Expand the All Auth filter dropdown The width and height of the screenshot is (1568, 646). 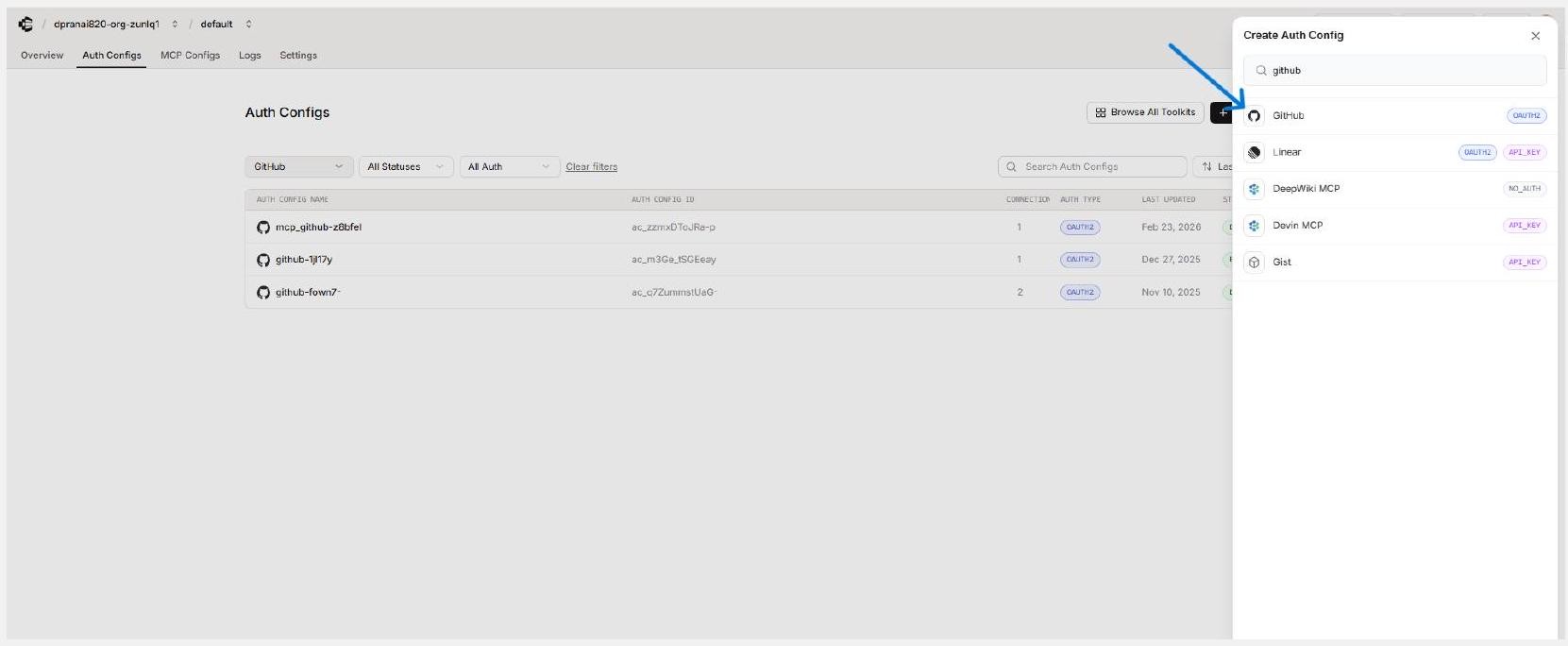point(509,166)
